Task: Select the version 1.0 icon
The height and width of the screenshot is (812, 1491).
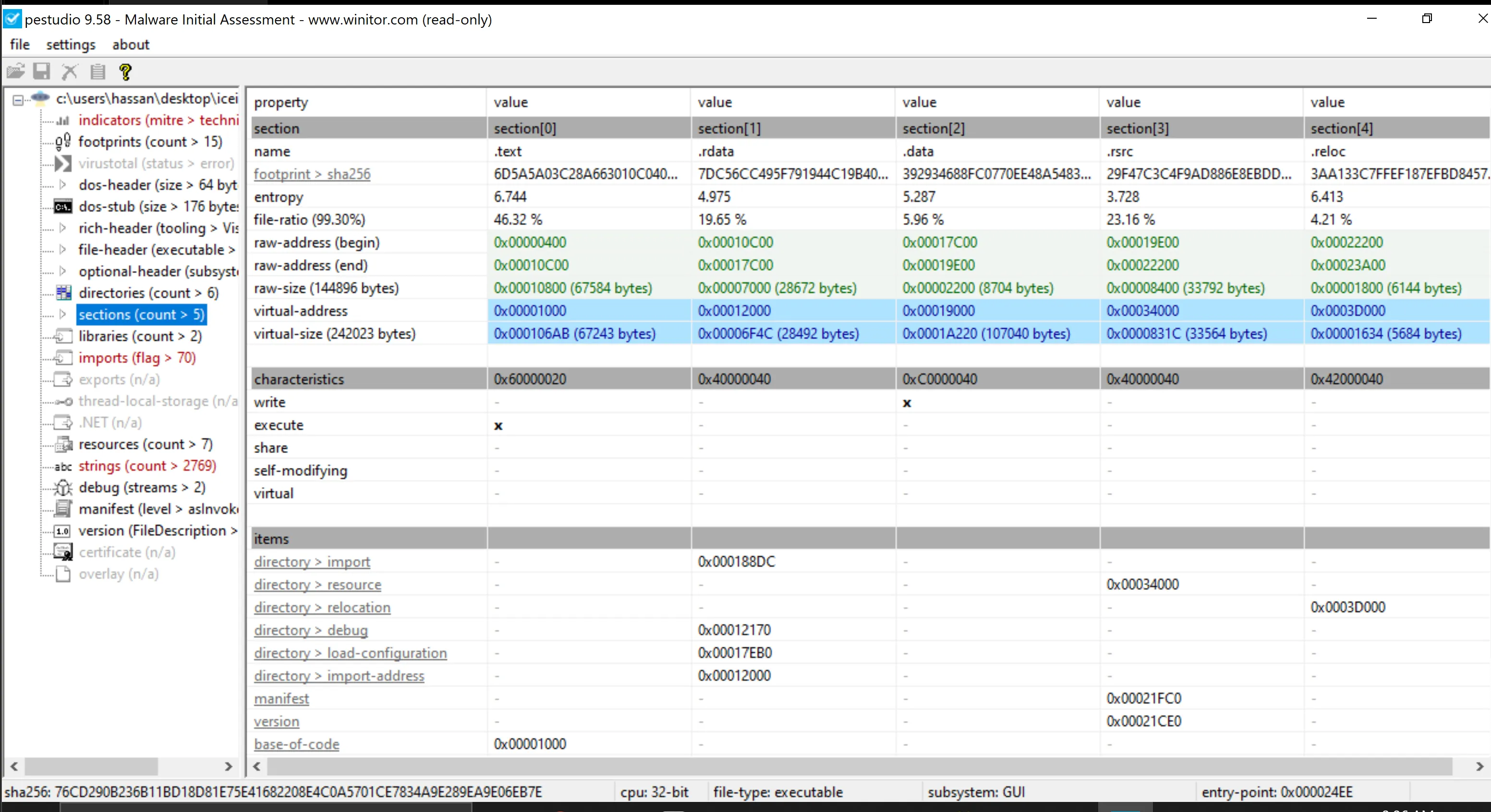Action: coord(62,531)
